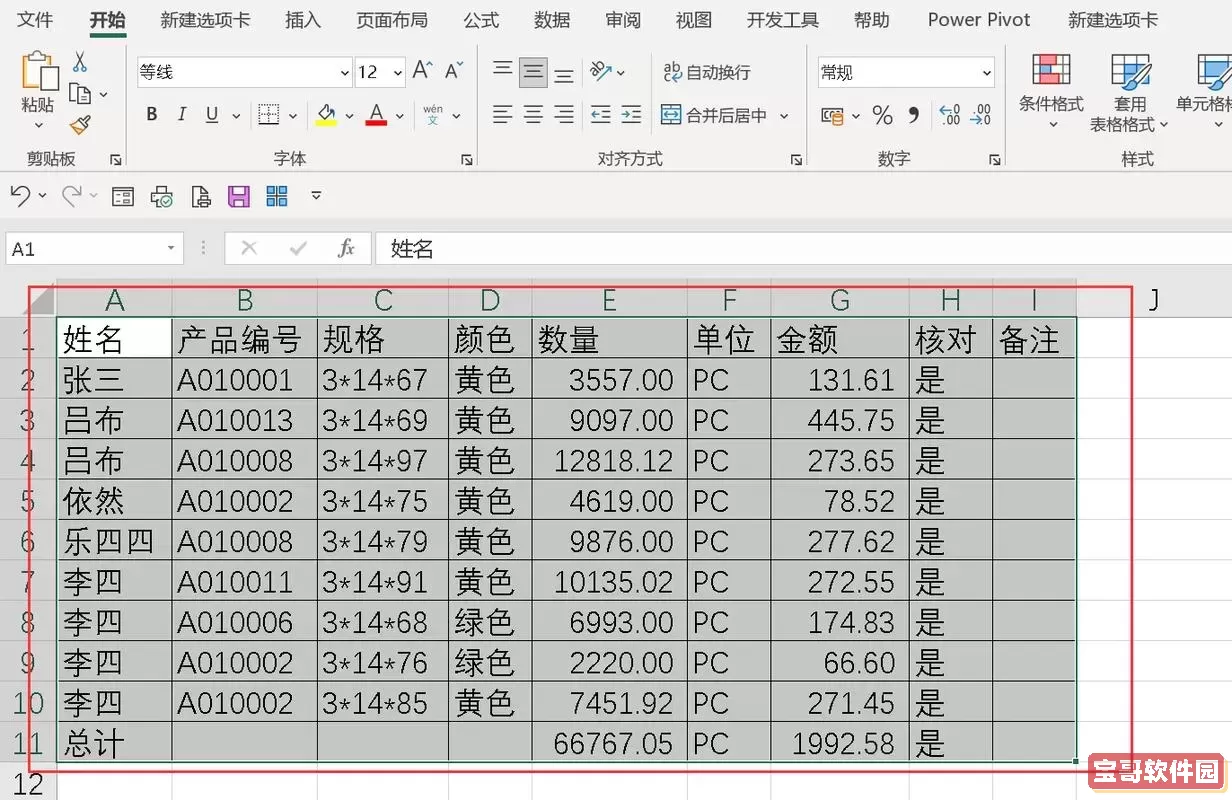
Task: Align text right
Action: [x=564, y=115]
